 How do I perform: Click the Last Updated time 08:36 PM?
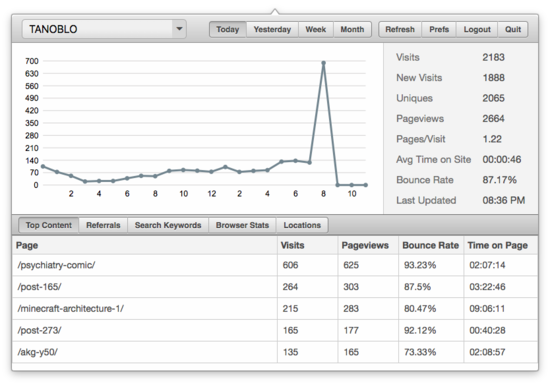[x=504, y=200]
